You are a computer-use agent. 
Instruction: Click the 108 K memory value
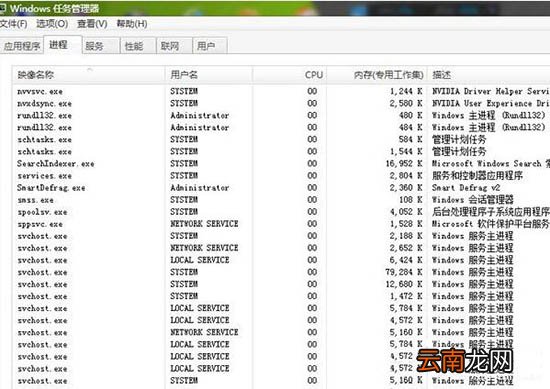411,200
